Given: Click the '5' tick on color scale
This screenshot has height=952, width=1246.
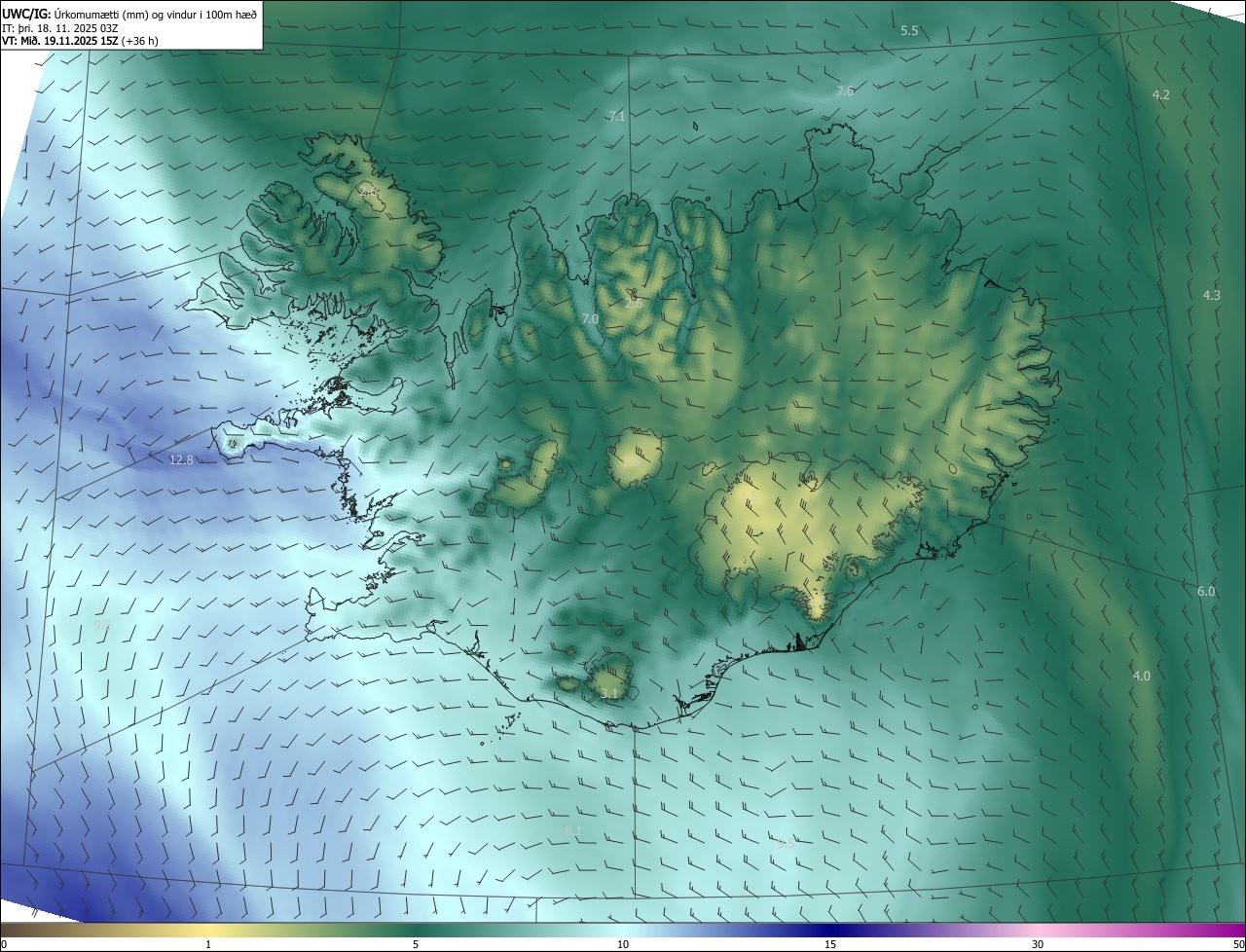Looking at the screenshot, I should [416, 944].
